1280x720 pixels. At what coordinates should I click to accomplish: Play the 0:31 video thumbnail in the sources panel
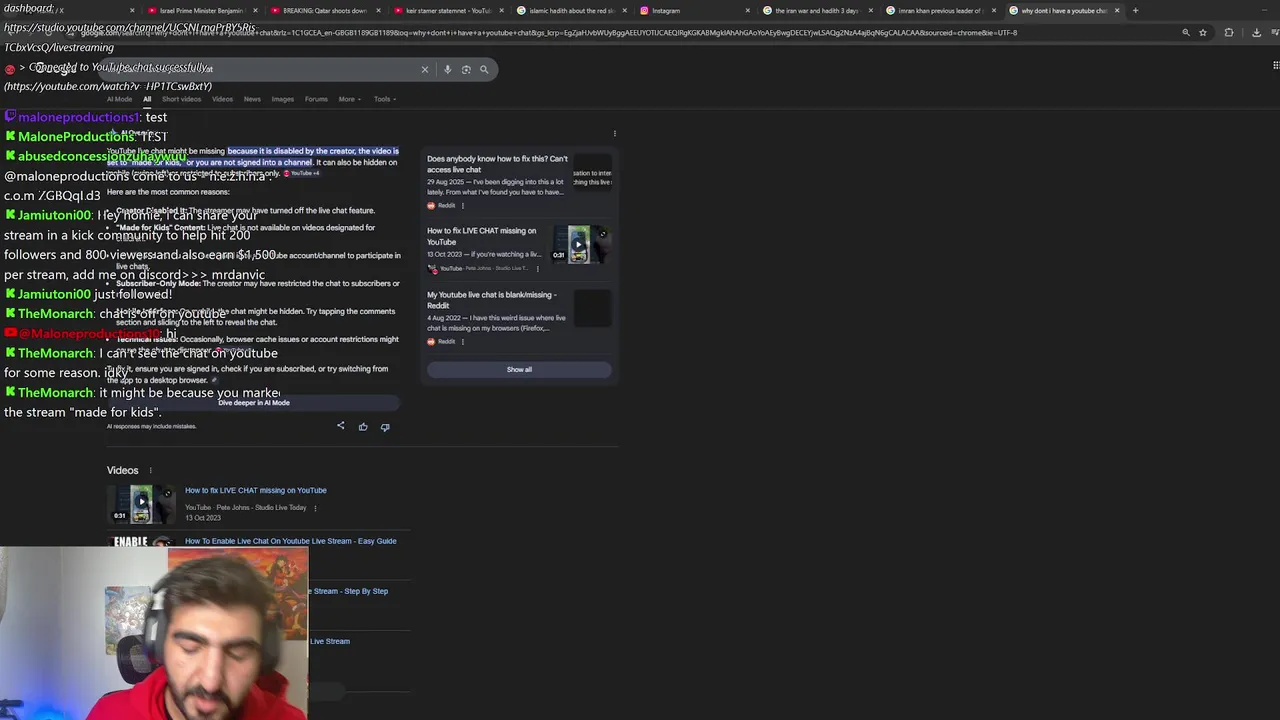(579, 244)
